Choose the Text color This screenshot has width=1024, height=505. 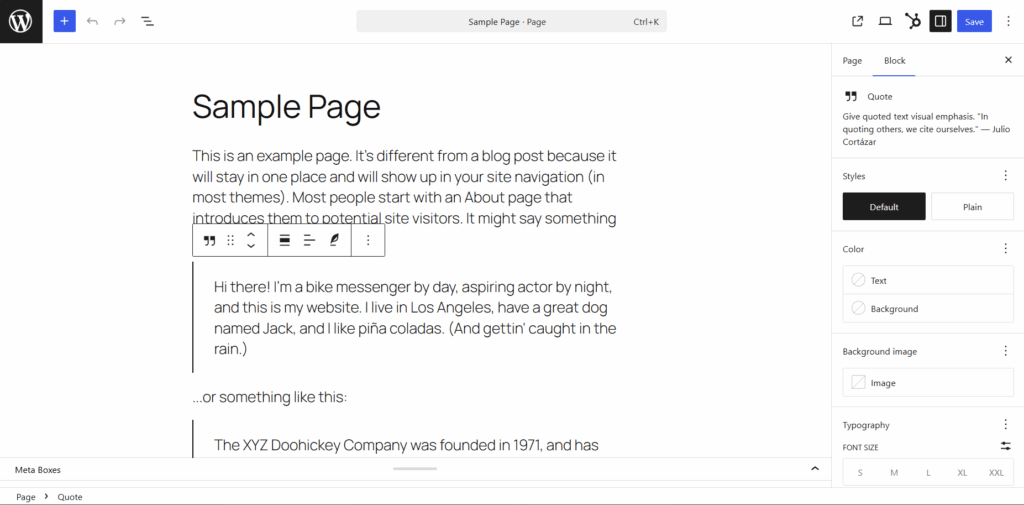coord(928,280)
